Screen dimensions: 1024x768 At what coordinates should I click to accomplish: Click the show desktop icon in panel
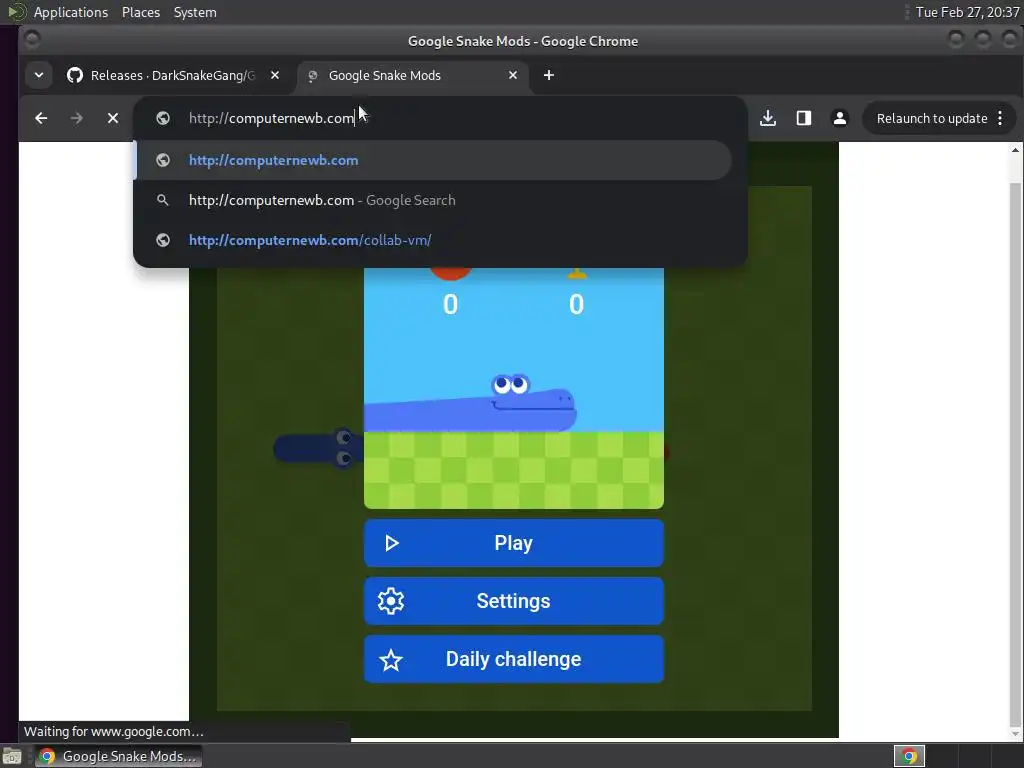(12, 757)
